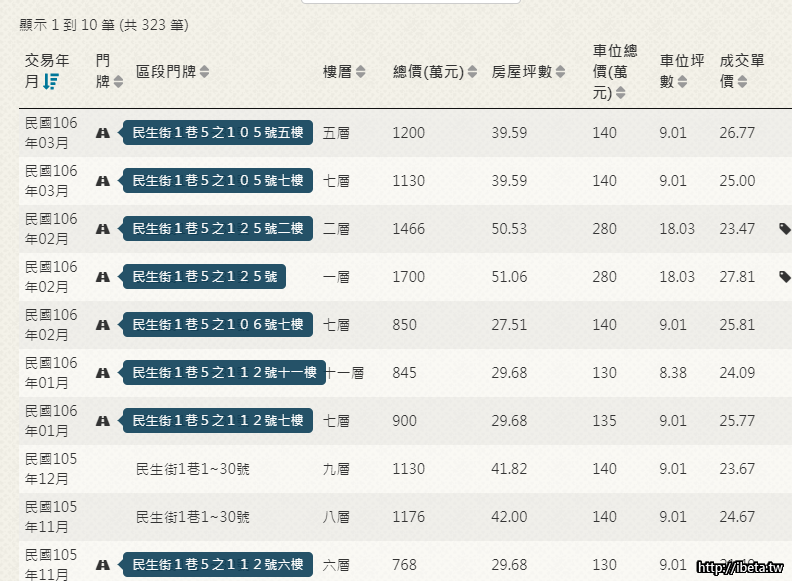Select address tag 民生街1巷5之112號六樓

point(216,565)
